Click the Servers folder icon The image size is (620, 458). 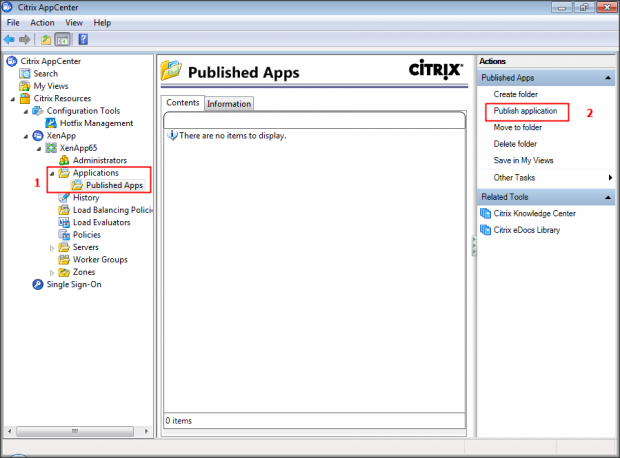point(64,247)
